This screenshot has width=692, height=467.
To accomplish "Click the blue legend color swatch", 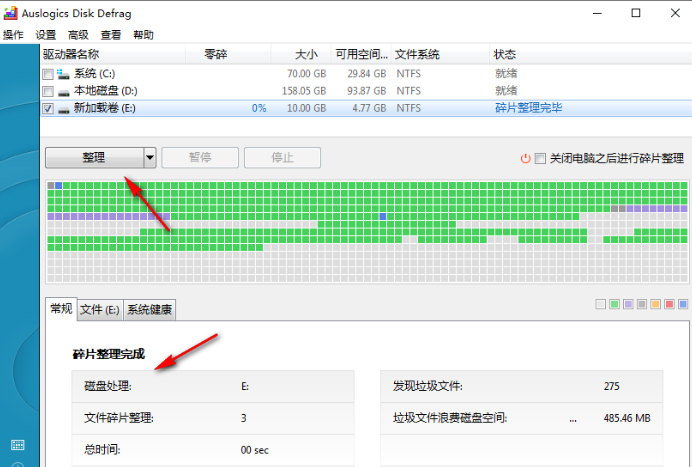I will [683, 304].
